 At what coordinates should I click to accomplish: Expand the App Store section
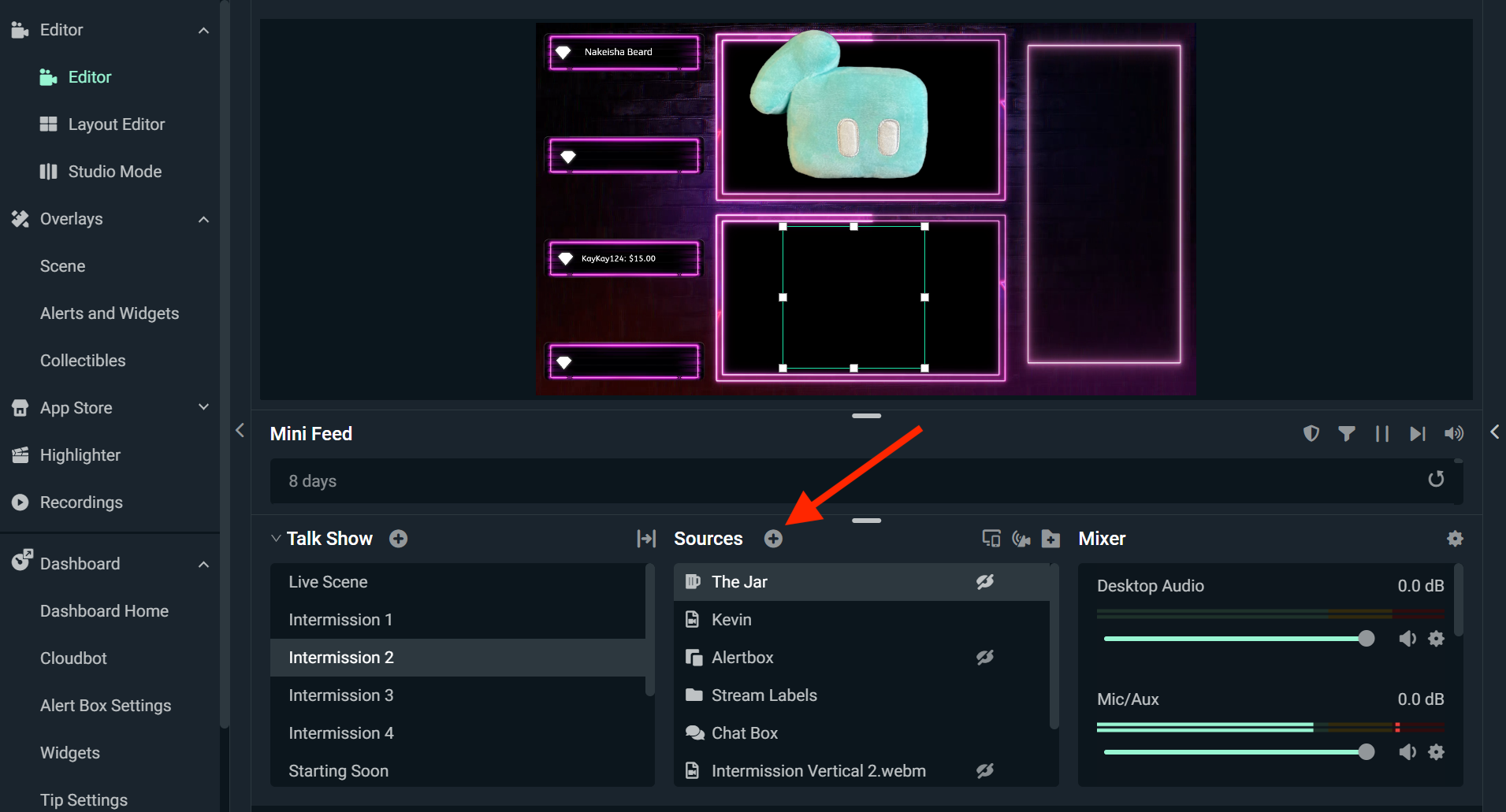(203, 407)
